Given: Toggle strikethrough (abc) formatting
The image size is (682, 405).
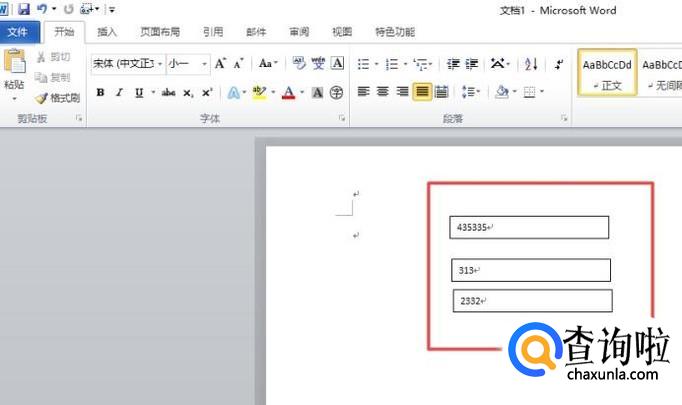Looking at the screenshot, I should [x=168, y=92].
